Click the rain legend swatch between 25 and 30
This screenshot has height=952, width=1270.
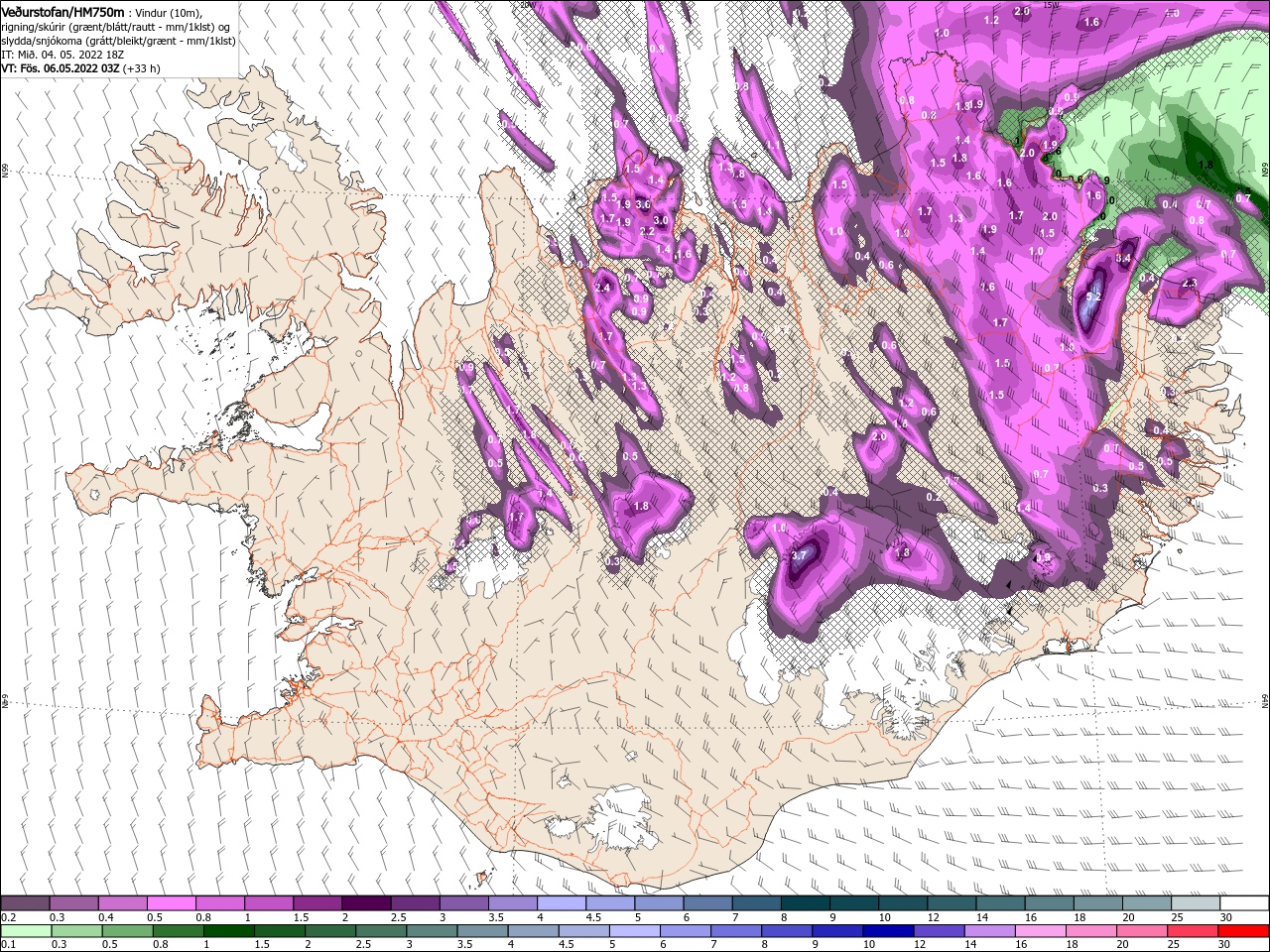pyautogui.click(x=1193, y=931)
